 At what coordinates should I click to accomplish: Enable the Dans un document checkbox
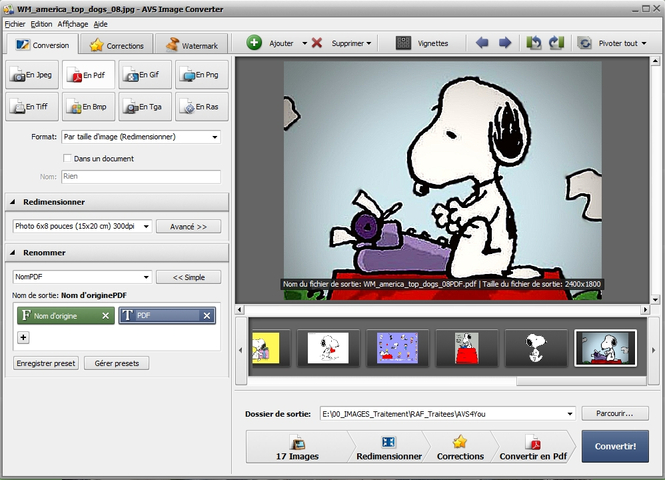[67, 158]
